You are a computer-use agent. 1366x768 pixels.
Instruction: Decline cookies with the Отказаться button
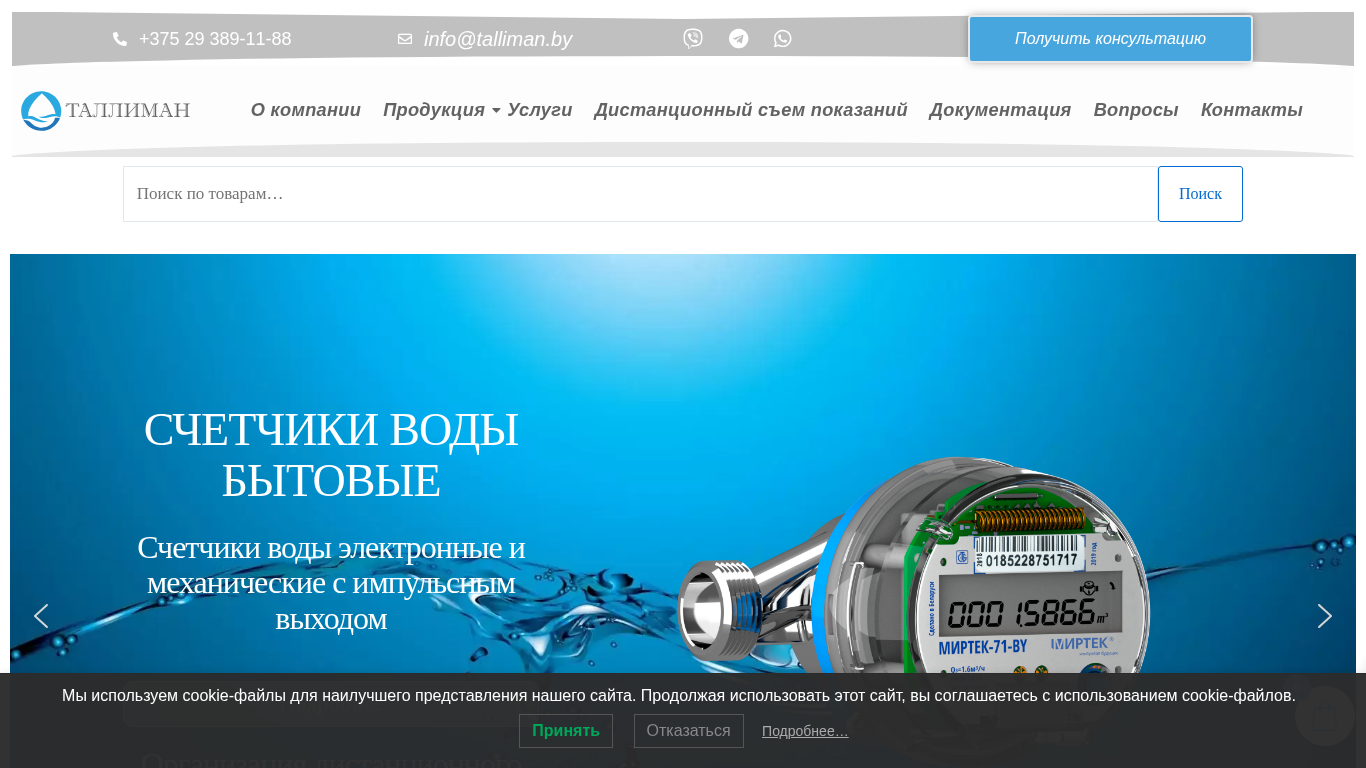[689, 731]
